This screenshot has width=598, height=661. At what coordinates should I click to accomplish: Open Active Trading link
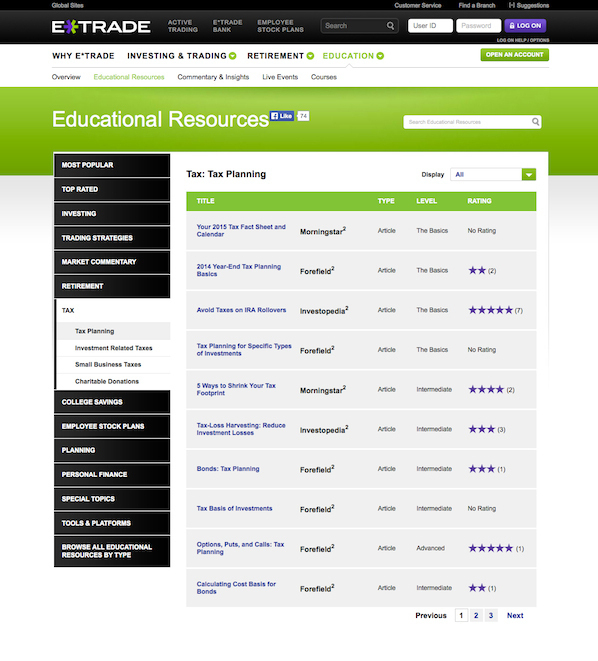(x=182, y=26)
